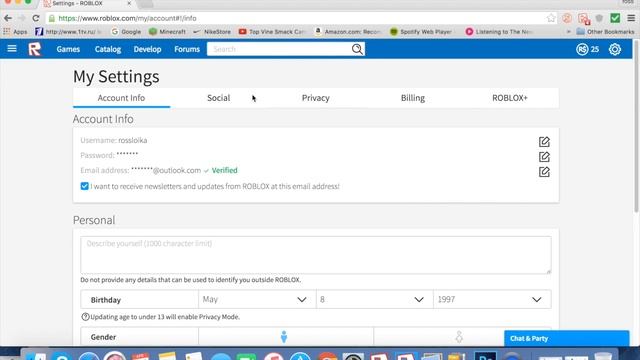Open Amazon.com bookmark

point(348,31)
